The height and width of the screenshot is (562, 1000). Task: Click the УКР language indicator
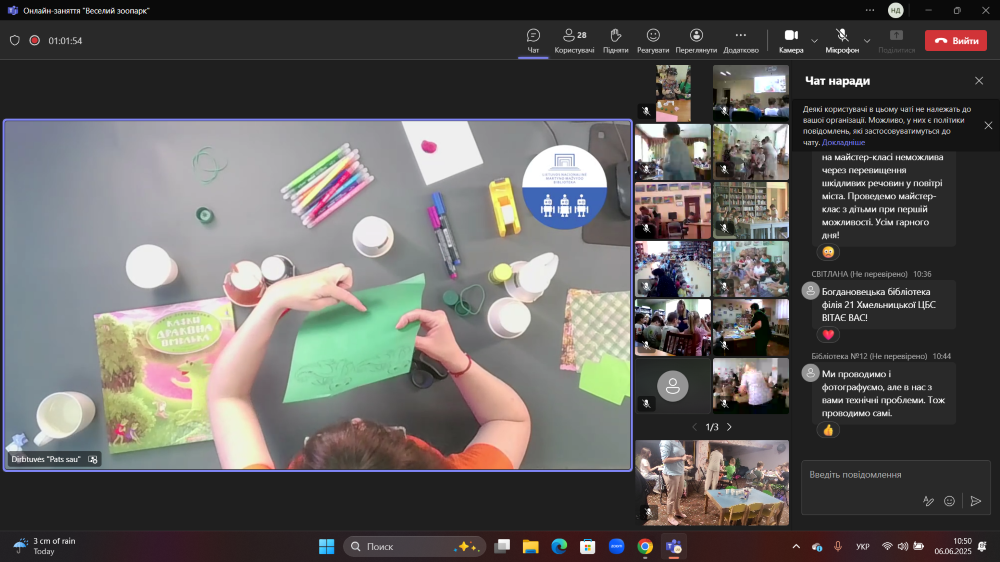point(862,546)
